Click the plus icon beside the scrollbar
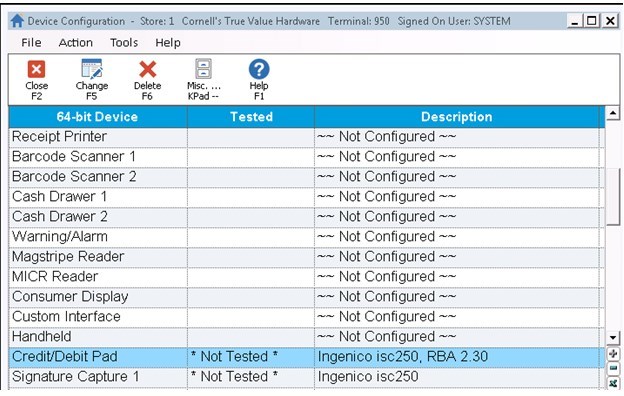The width and height of the screenshot is (624, 396). tap(613, 353)
